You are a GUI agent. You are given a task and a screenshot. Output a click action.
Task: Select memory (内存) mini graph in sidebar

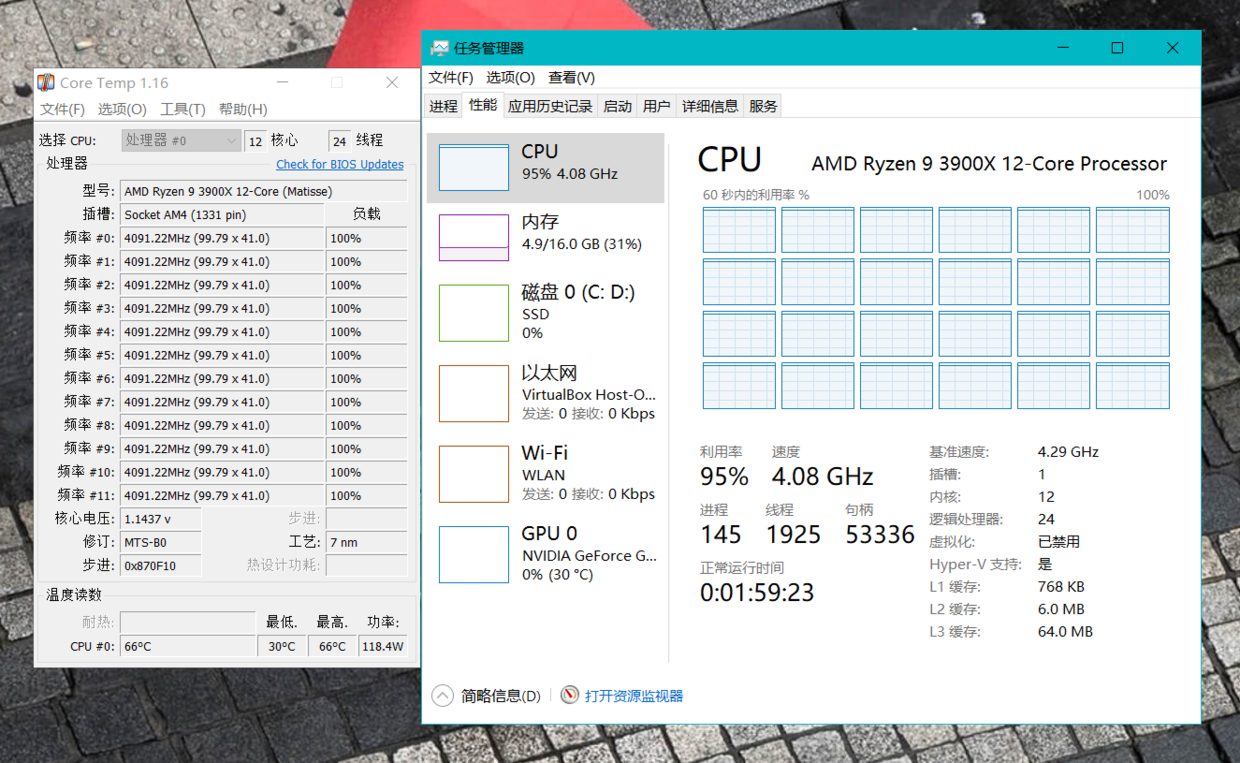pos(474,237)
